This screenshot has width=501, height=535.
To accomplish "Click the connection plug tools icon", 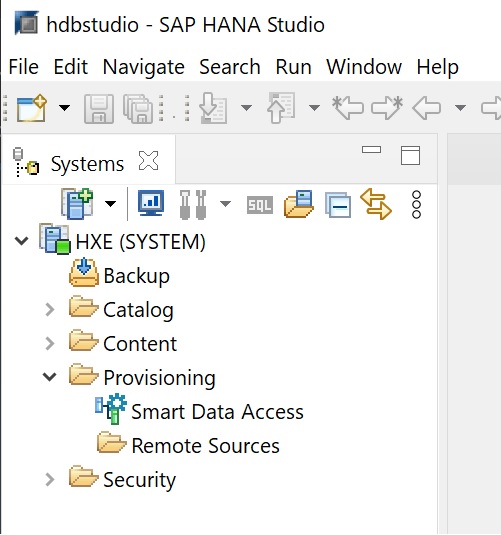I will click(193, 204).
